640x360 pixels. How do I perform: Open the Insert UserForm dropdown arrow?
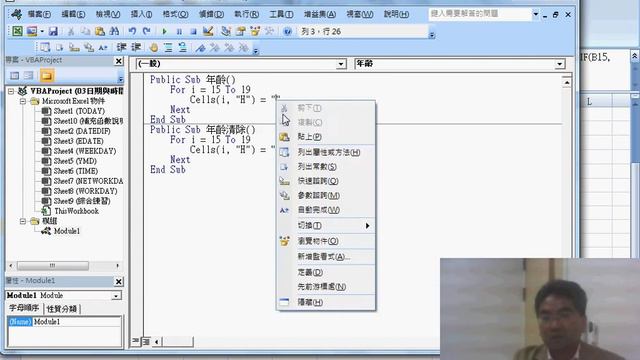pos(42,31)
